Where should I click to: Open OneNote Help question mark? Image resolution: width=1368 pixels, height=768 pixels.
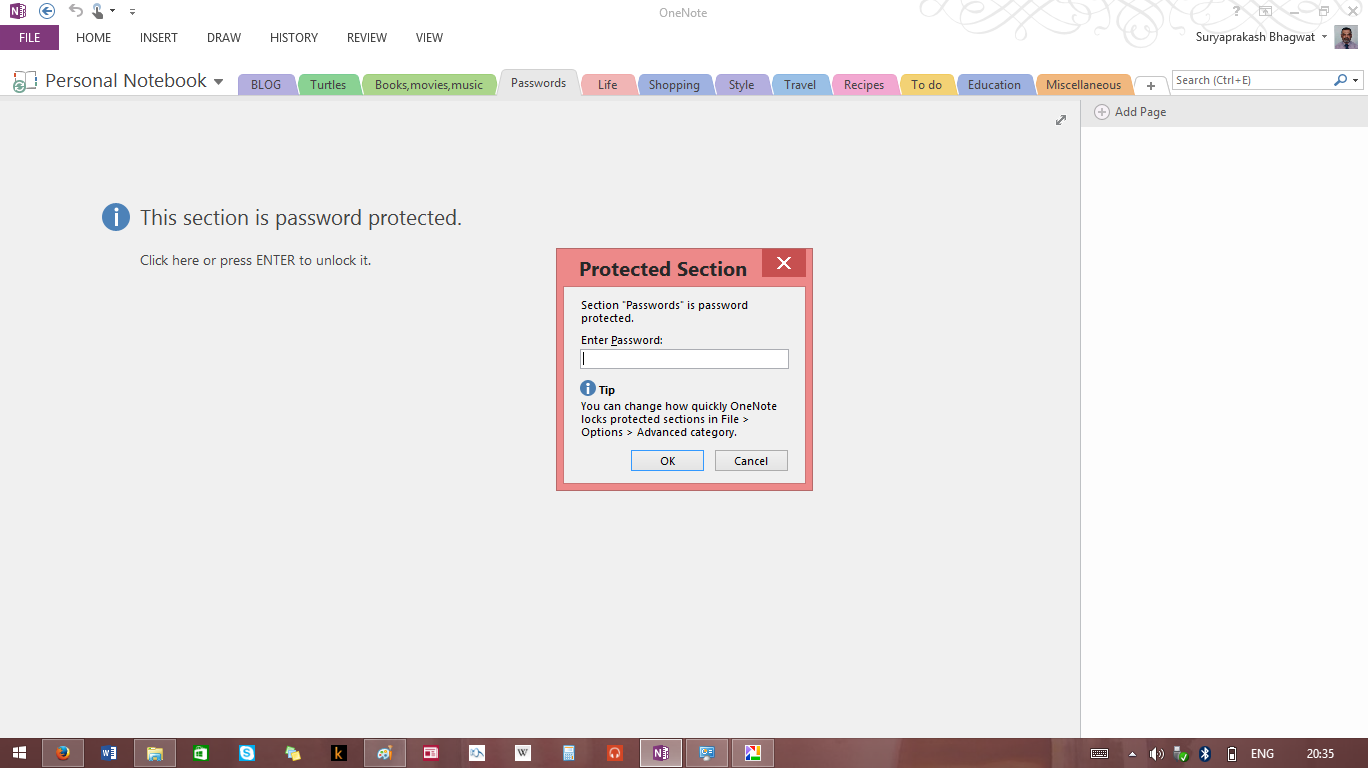point(1237,11)
